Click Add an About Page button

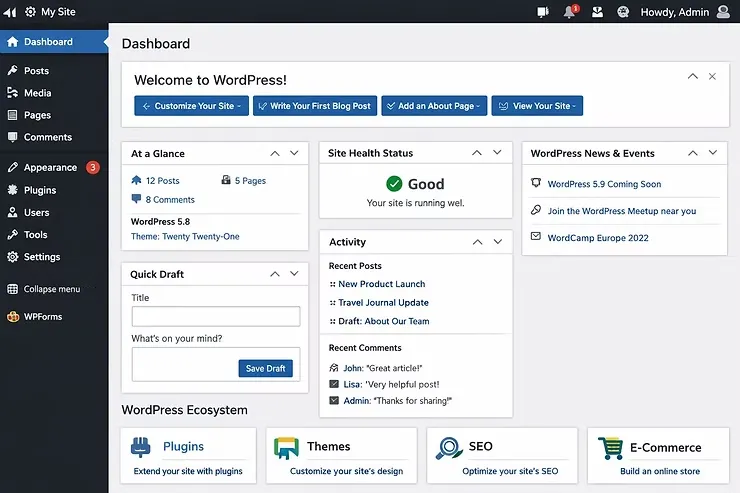point(434,106)
